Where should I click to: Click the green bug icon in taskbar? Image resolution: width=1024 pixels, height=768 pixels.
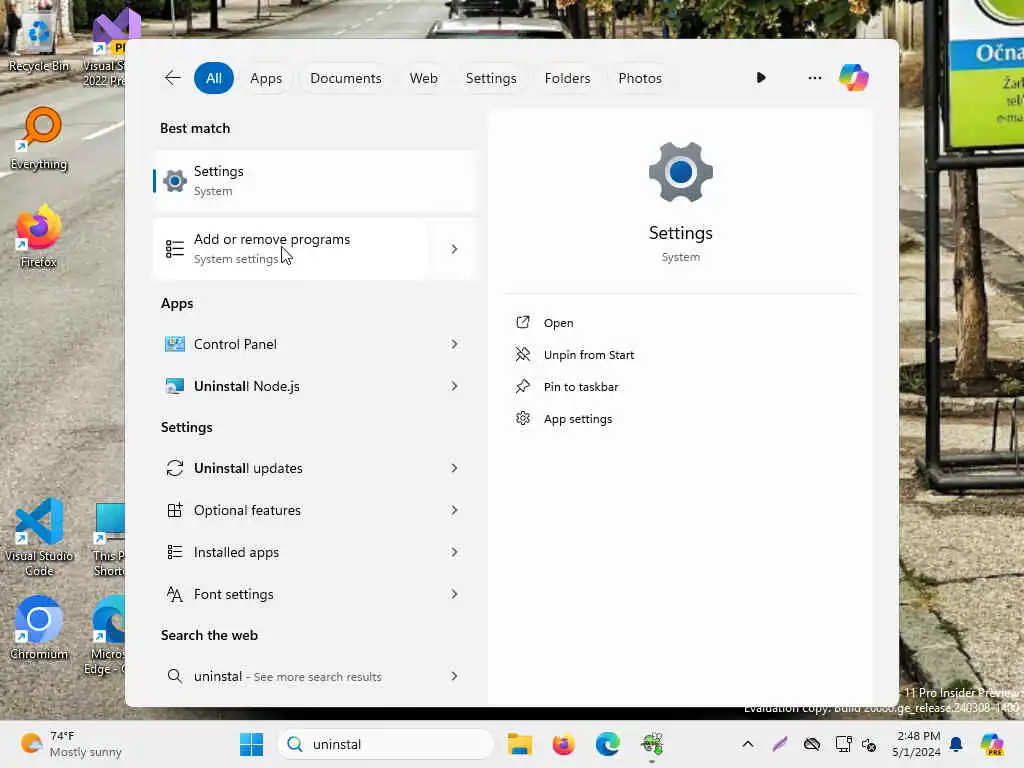[652, 744]
